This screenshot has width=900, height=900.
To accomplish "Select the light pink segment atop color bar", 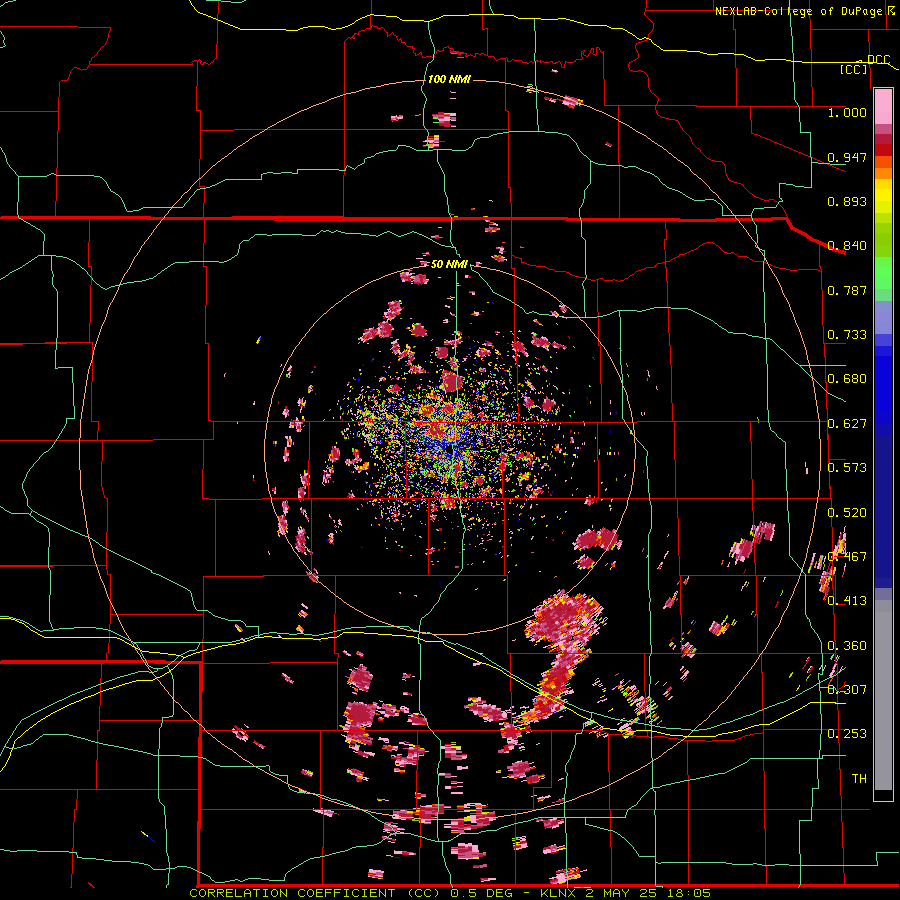I will pos(883,107).
